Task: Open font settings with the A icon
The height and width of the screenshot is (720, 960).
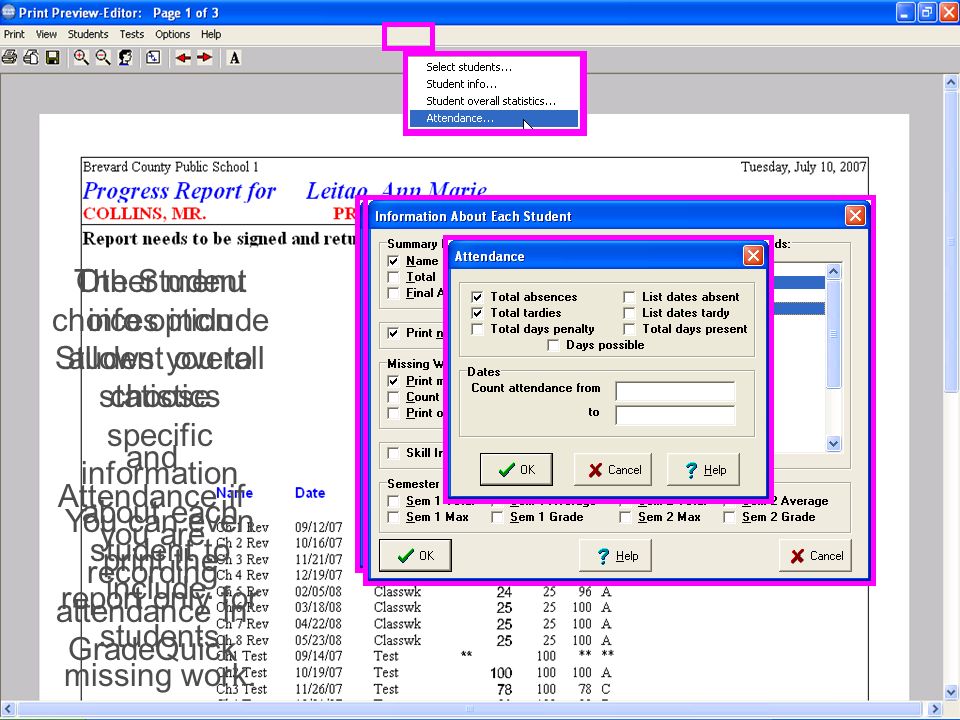Action: (x=234, y=58)
